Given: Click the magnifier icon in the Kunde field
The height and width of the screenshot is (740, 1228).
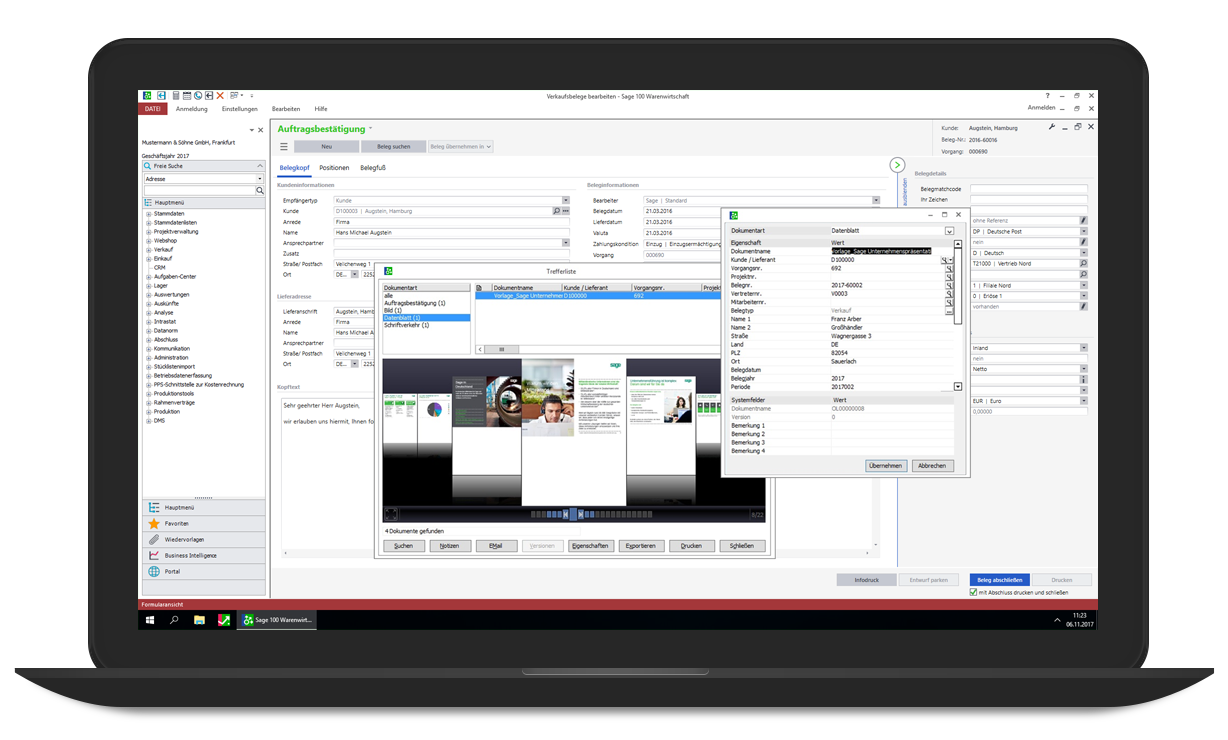Looking at the screenshot, I should [x=556, y=211].
